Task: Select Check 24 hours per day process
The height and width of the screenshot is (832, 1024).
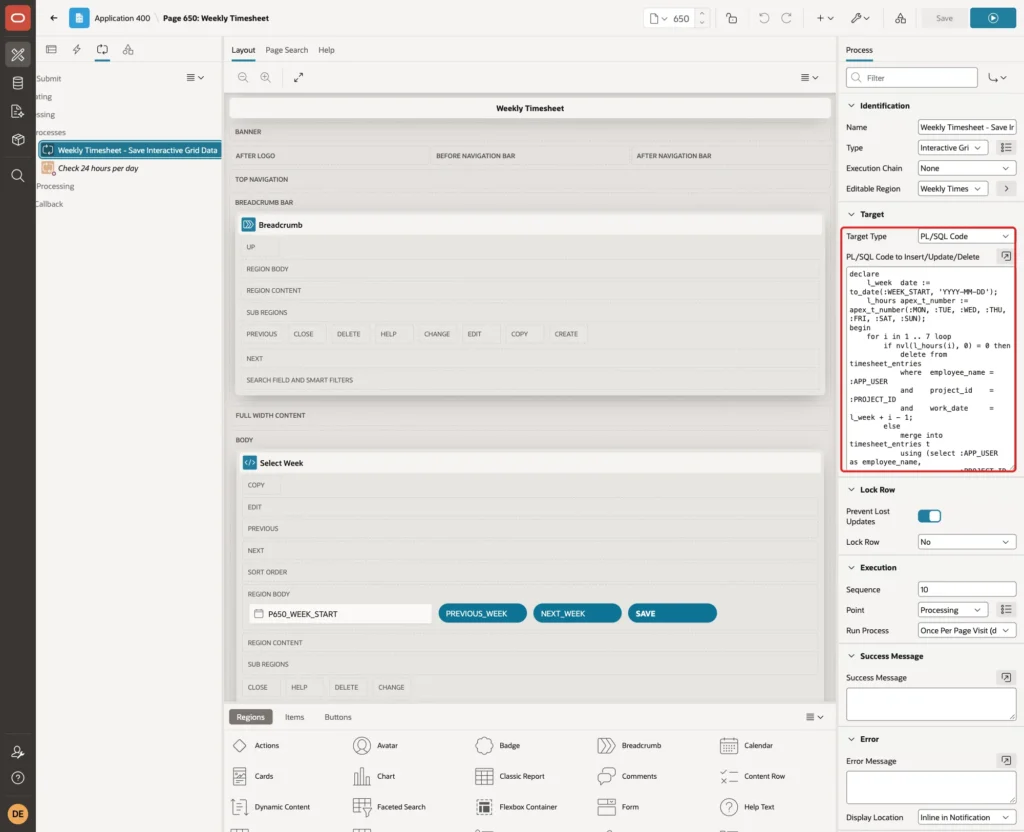Action: (98, 168)
